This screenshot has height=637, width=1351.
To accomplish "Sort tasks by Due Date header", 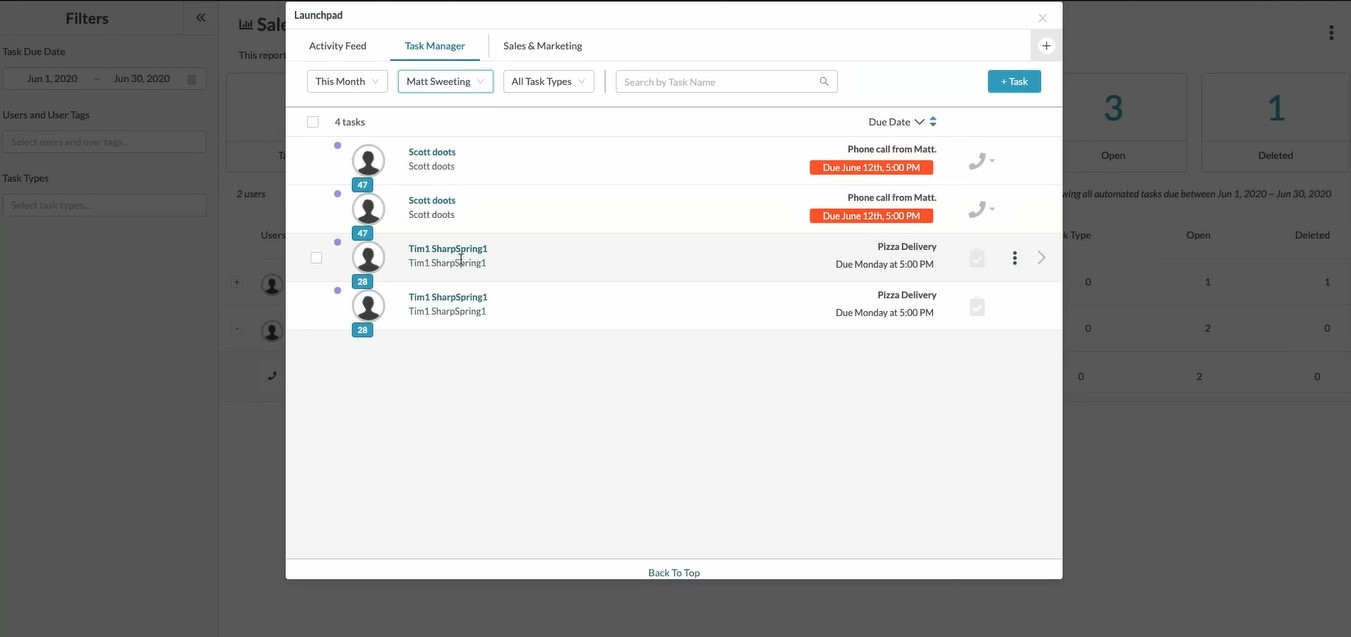I will click(x=889, y=122).
